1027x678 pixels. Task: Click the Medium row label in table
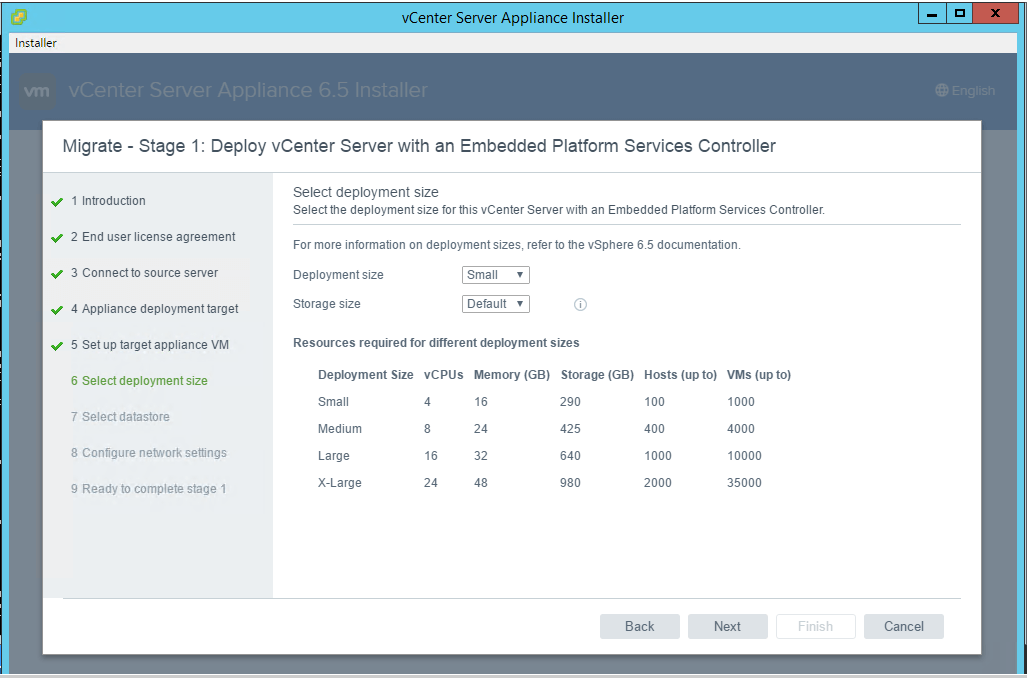(340, 428)
